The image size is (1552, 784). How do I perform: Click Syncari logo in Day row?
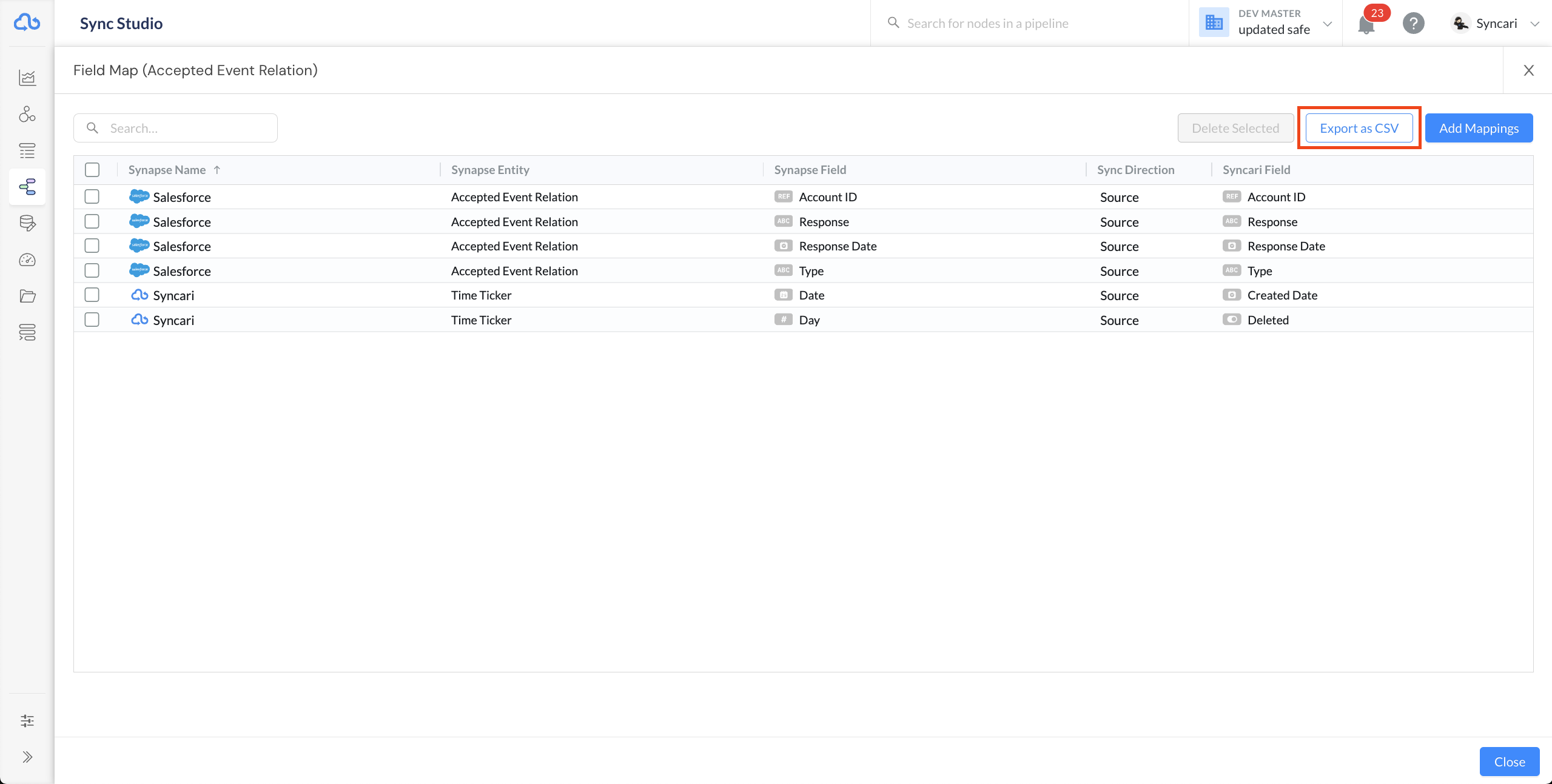click(x=139, y=320)
